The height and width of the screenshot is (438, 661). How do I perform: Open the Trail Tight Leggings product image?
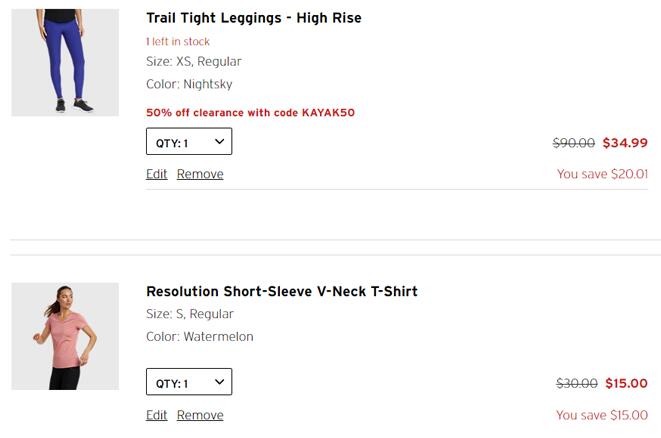65,62
